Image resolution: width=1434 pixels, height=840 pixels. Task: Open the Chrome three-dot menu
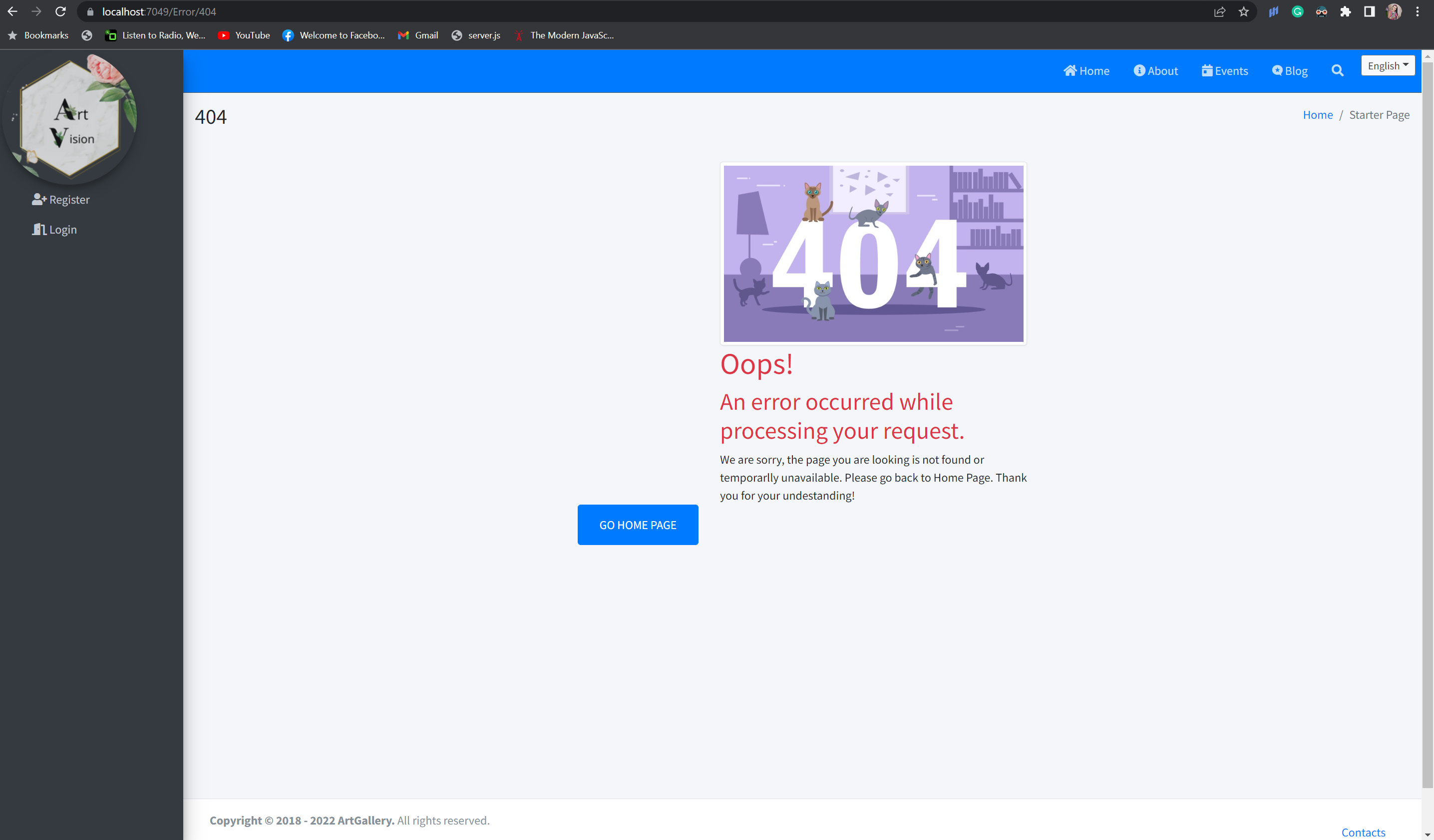click(x=1418, y=12)
